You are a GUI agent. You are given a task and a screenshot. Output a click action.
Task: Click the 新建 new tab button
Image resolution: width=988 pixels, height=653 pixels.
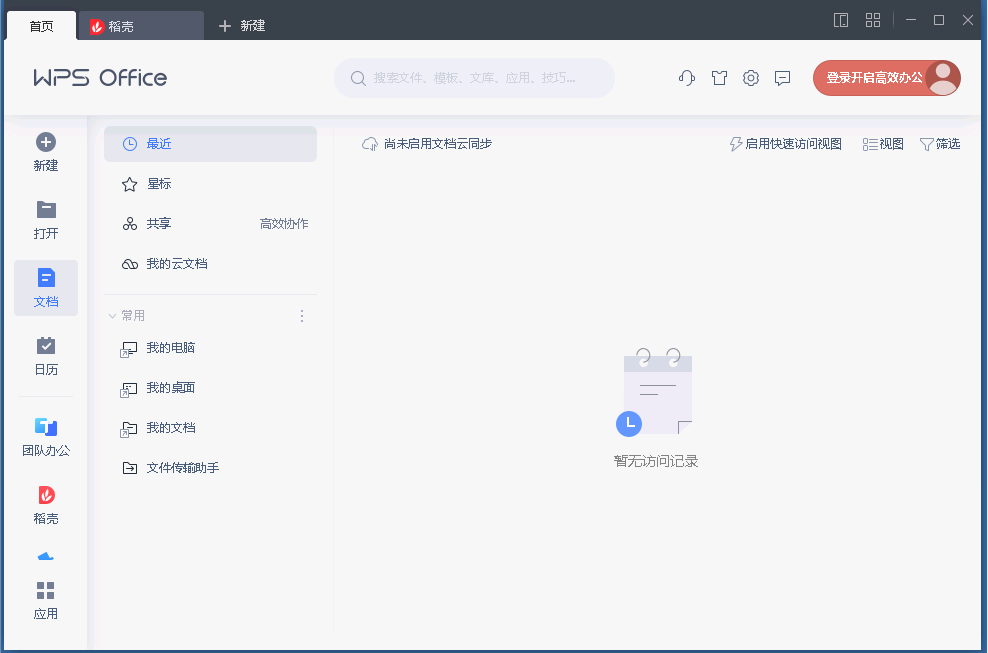[242, 26]
